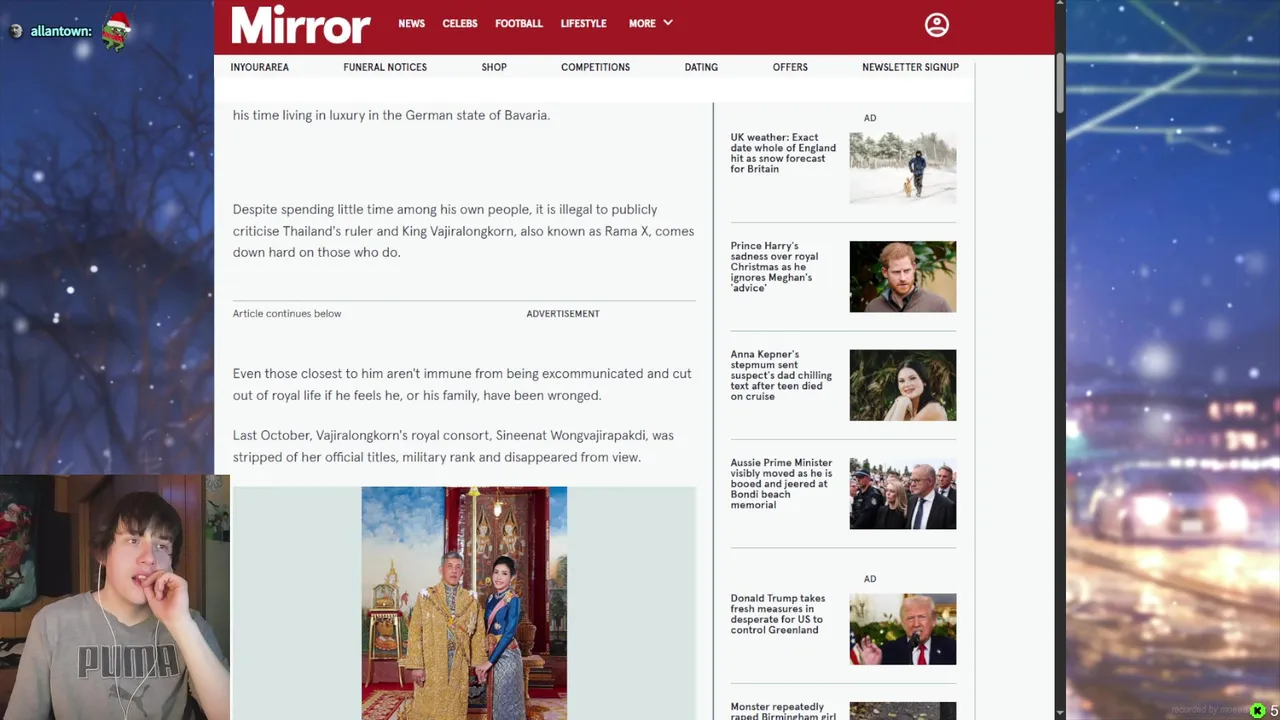1280x720 pixels.
Task: Click the allantown streamer name label
Action: (x=61, y=31)
